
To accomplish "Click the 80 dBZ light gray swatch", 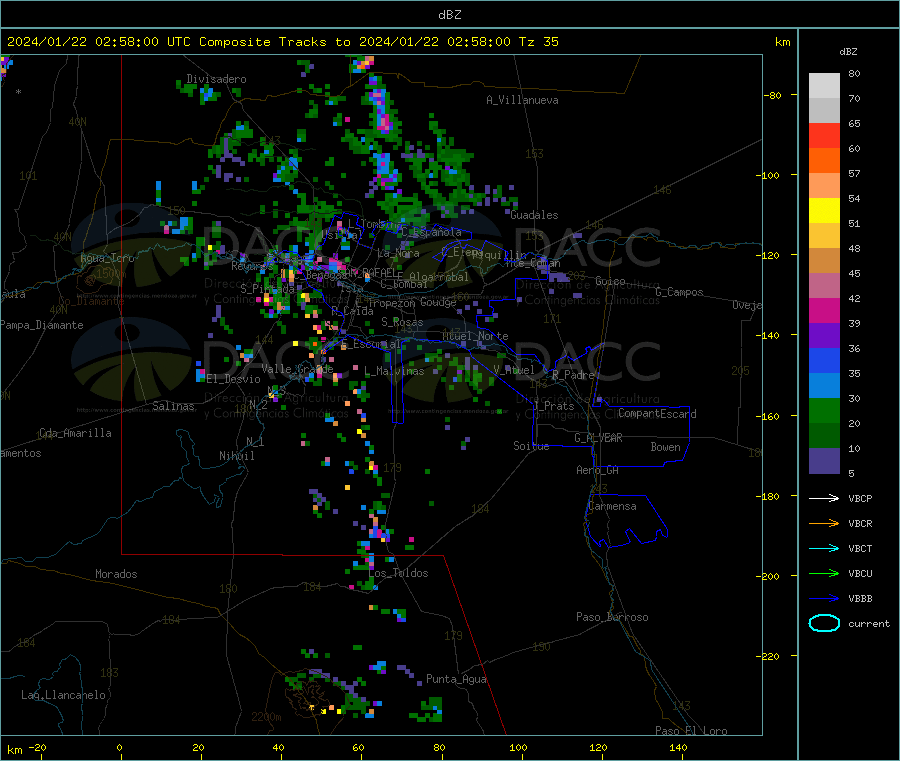I will (824, 86).
